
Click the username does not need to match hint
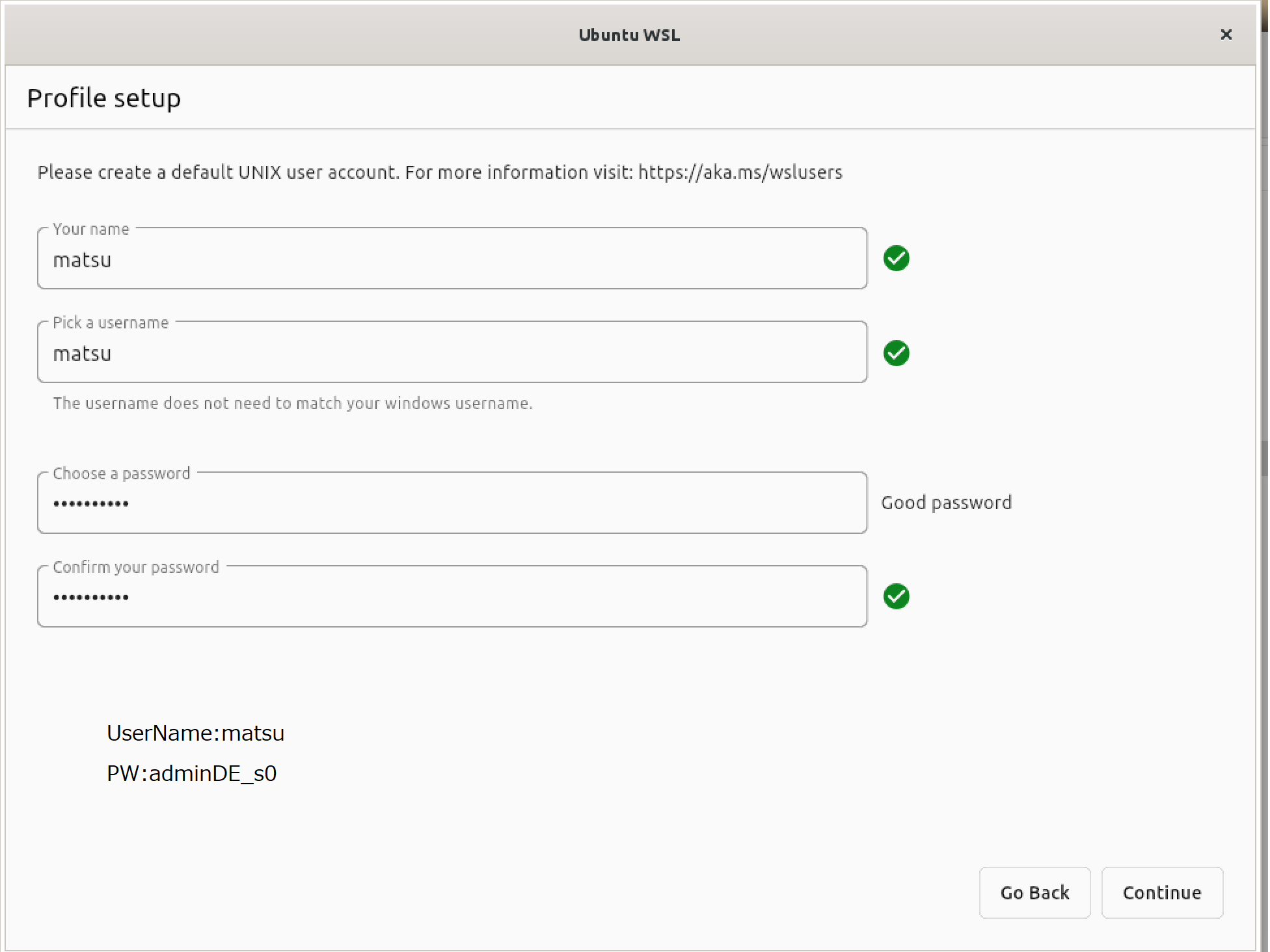(x=293, y=403)
